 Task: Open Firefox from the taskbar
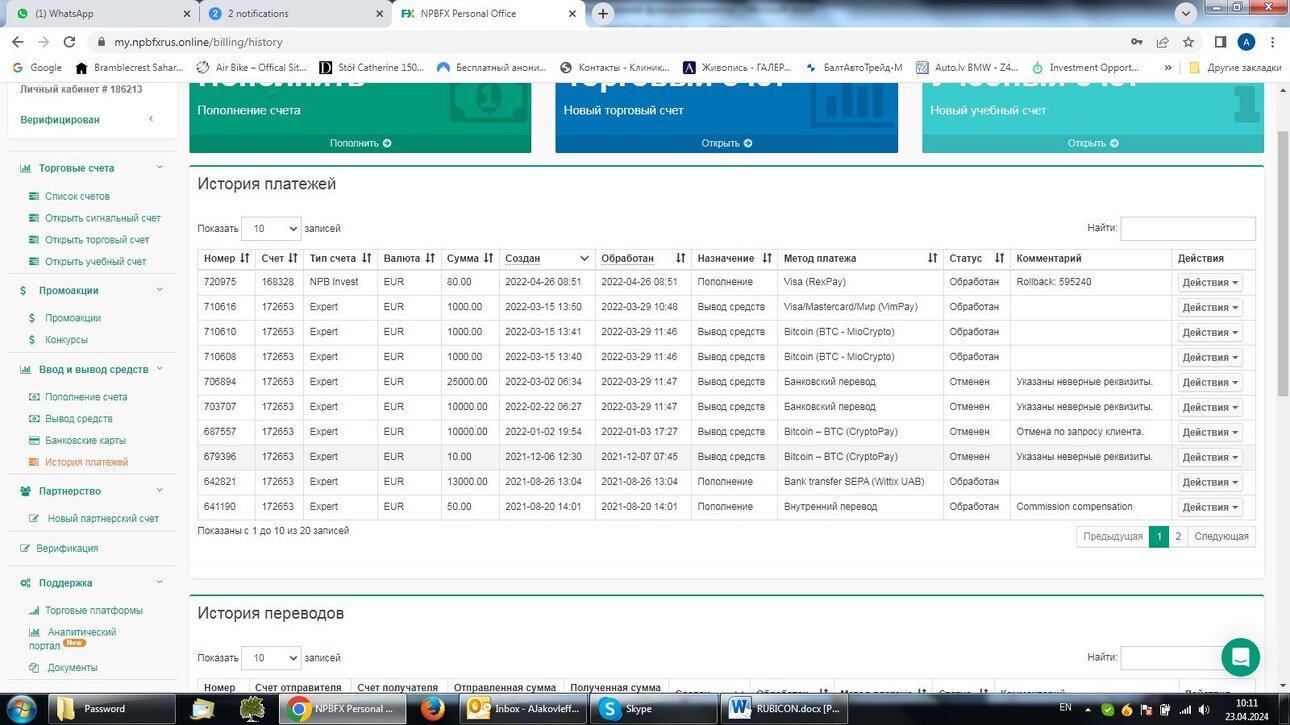tap(432, 709)
